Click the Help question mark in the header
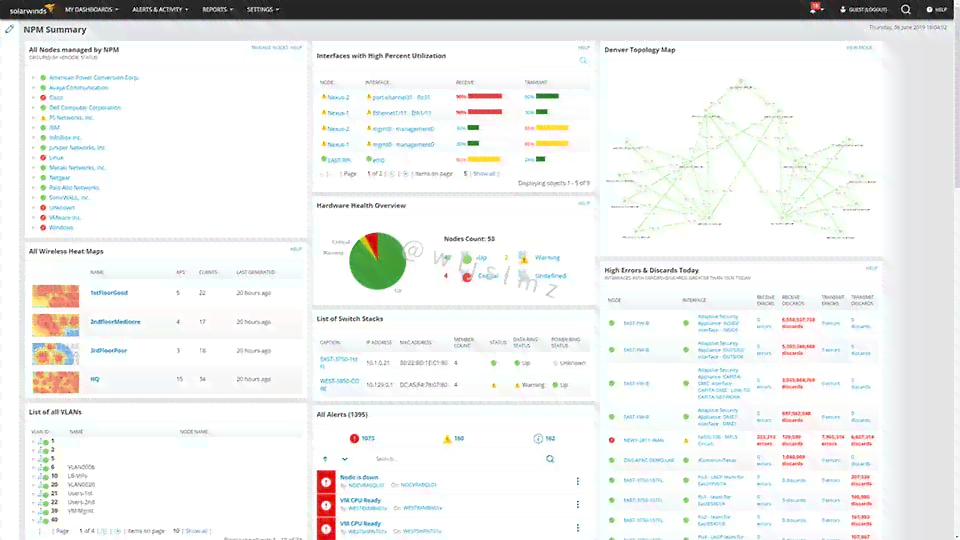Viewport: 960px width, 540px height. point(929,10)
